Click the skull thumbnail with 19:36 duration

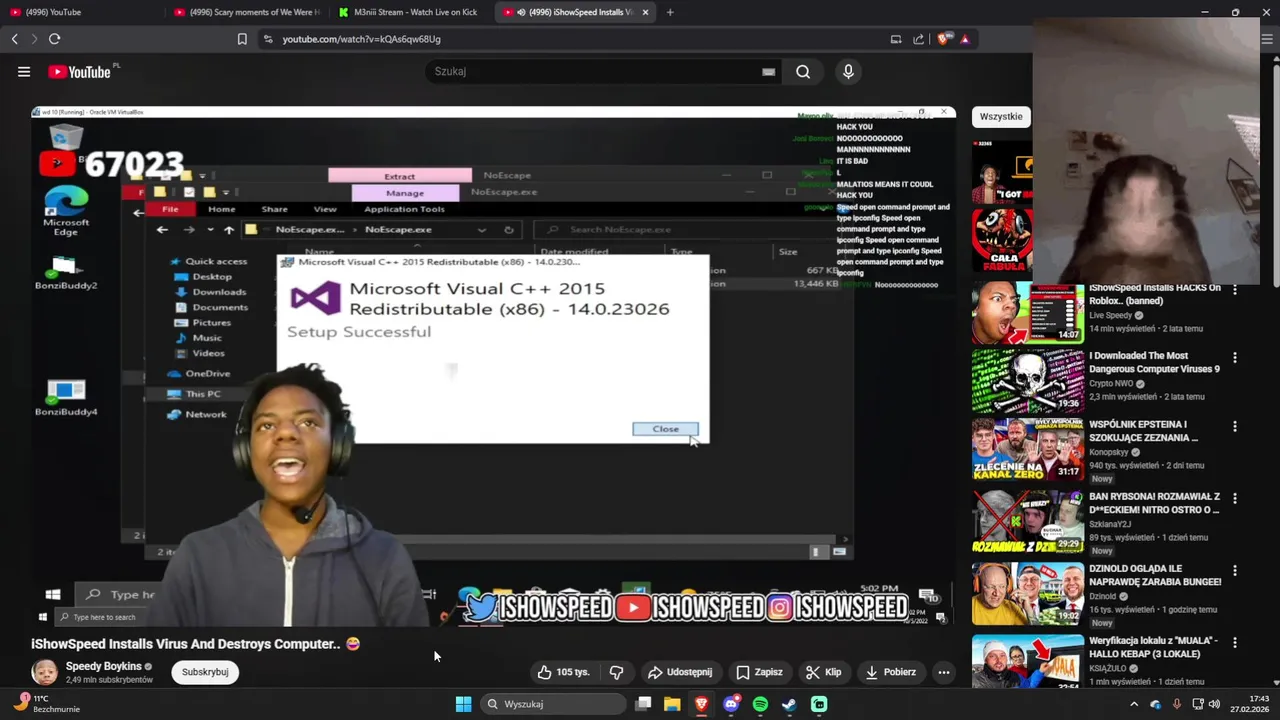tap(1028, 381)
